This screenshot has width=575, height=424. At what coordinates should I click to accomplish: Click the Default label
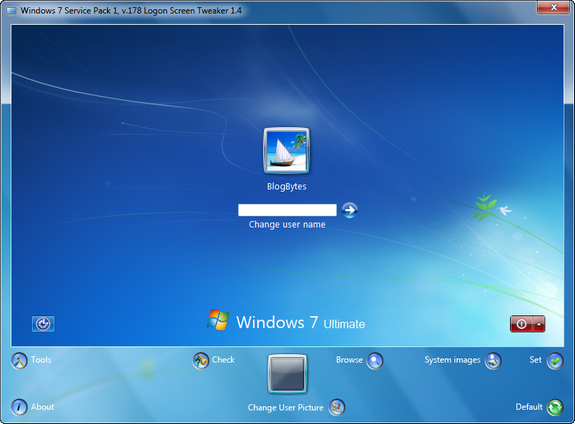[x=529, y=407]
